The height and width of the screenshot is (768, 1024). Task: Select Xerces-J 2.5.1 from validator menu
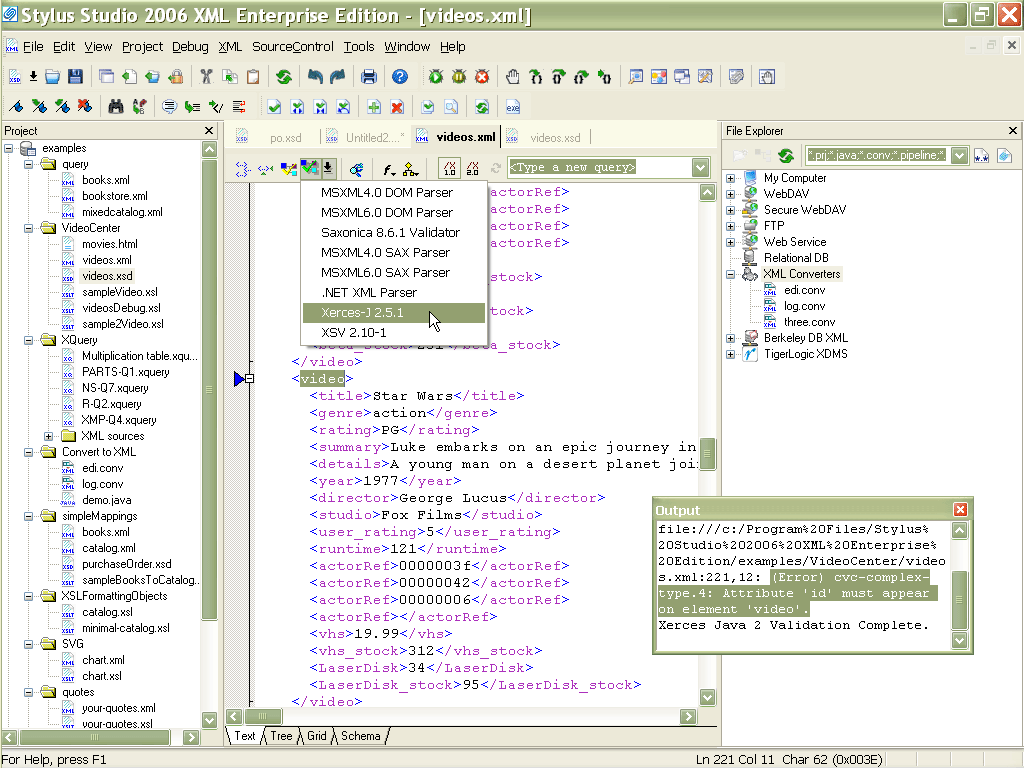(x=394, y=313)
